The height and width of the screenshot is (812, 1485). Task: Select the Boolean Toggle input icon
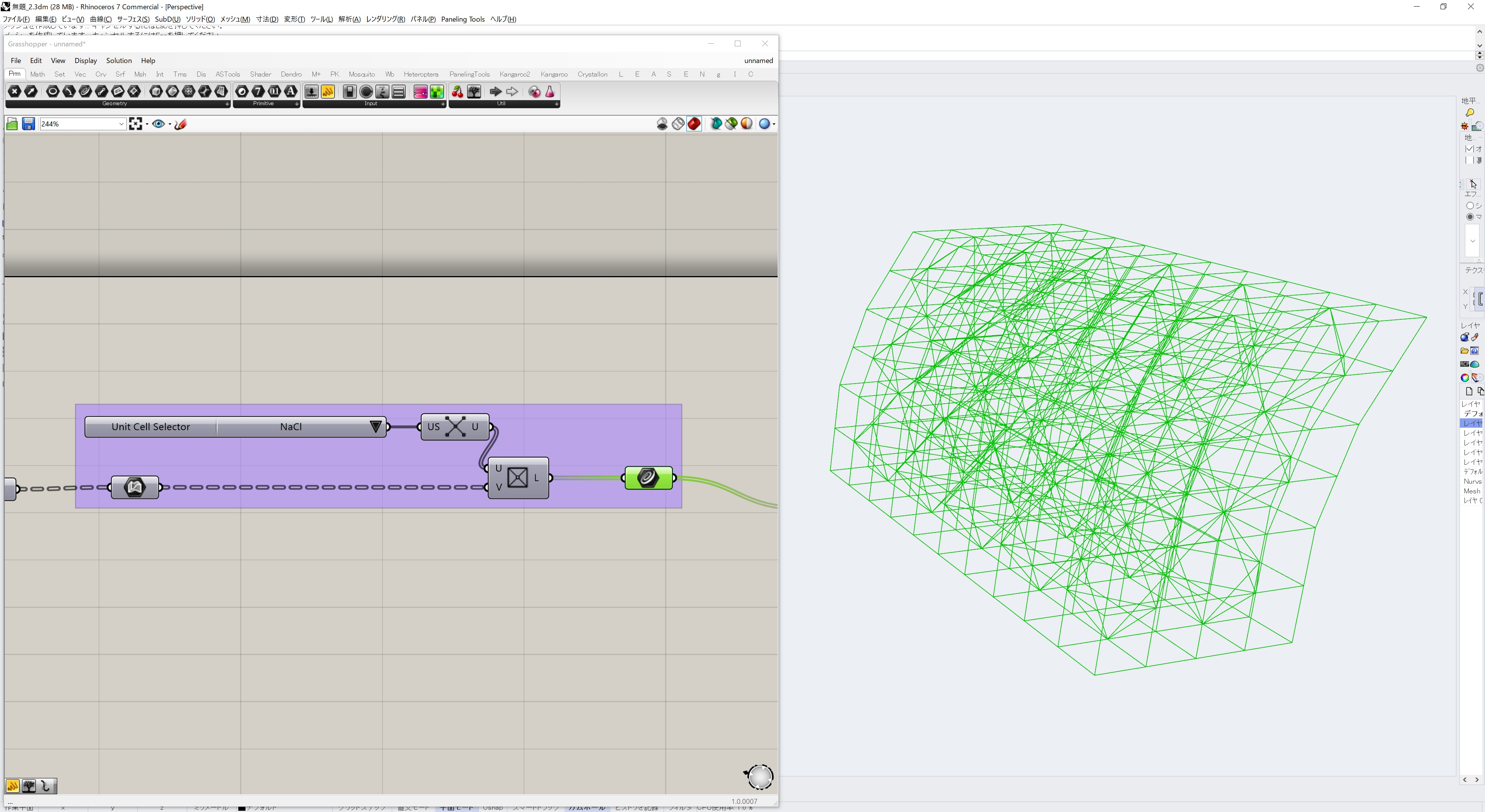tap(349, 92)
